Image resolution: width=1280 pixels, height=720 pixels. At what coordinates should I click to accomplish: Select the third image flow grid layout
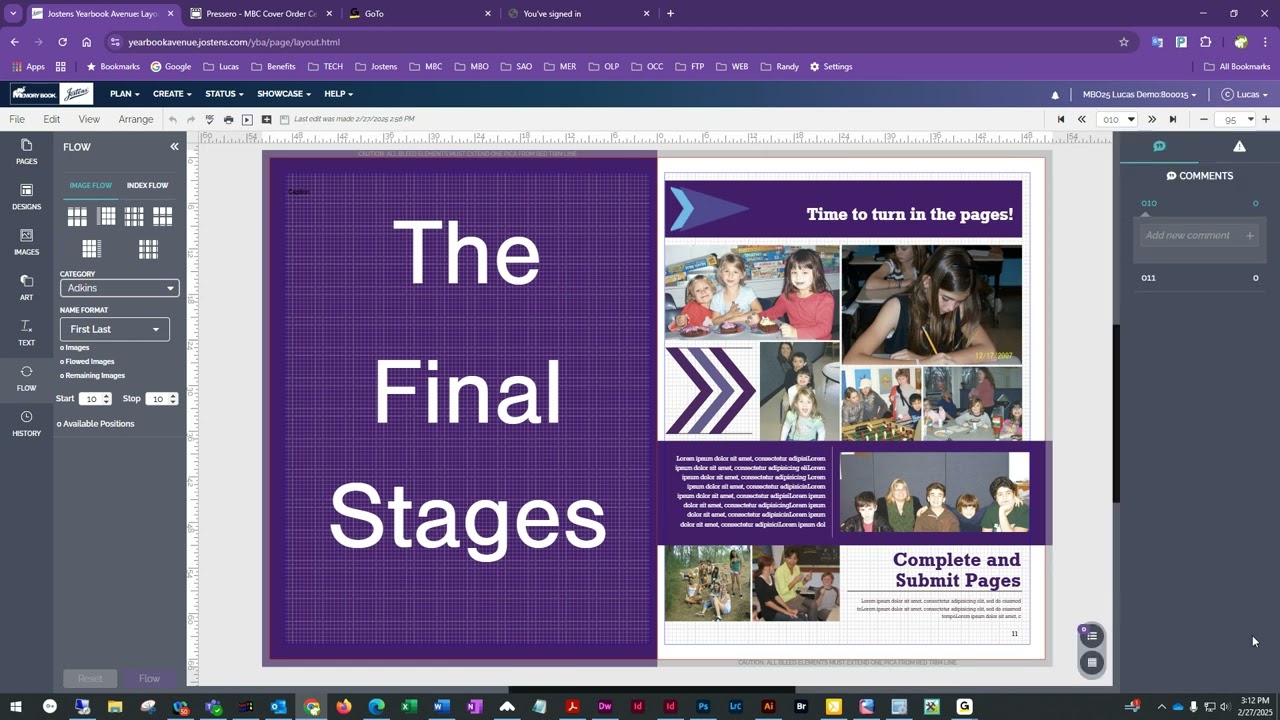coord(134,216)
